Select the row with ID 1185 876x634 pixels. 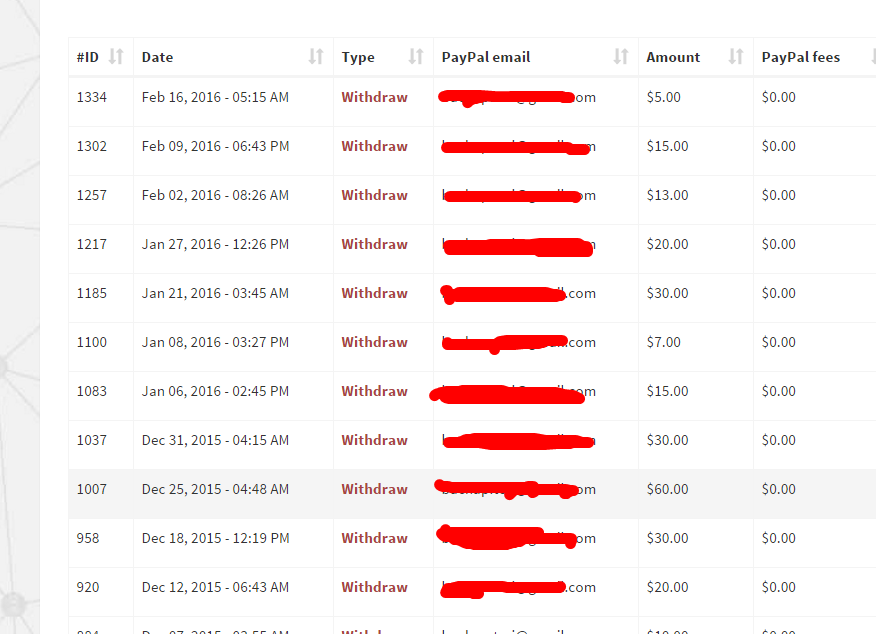pos(92,293)
